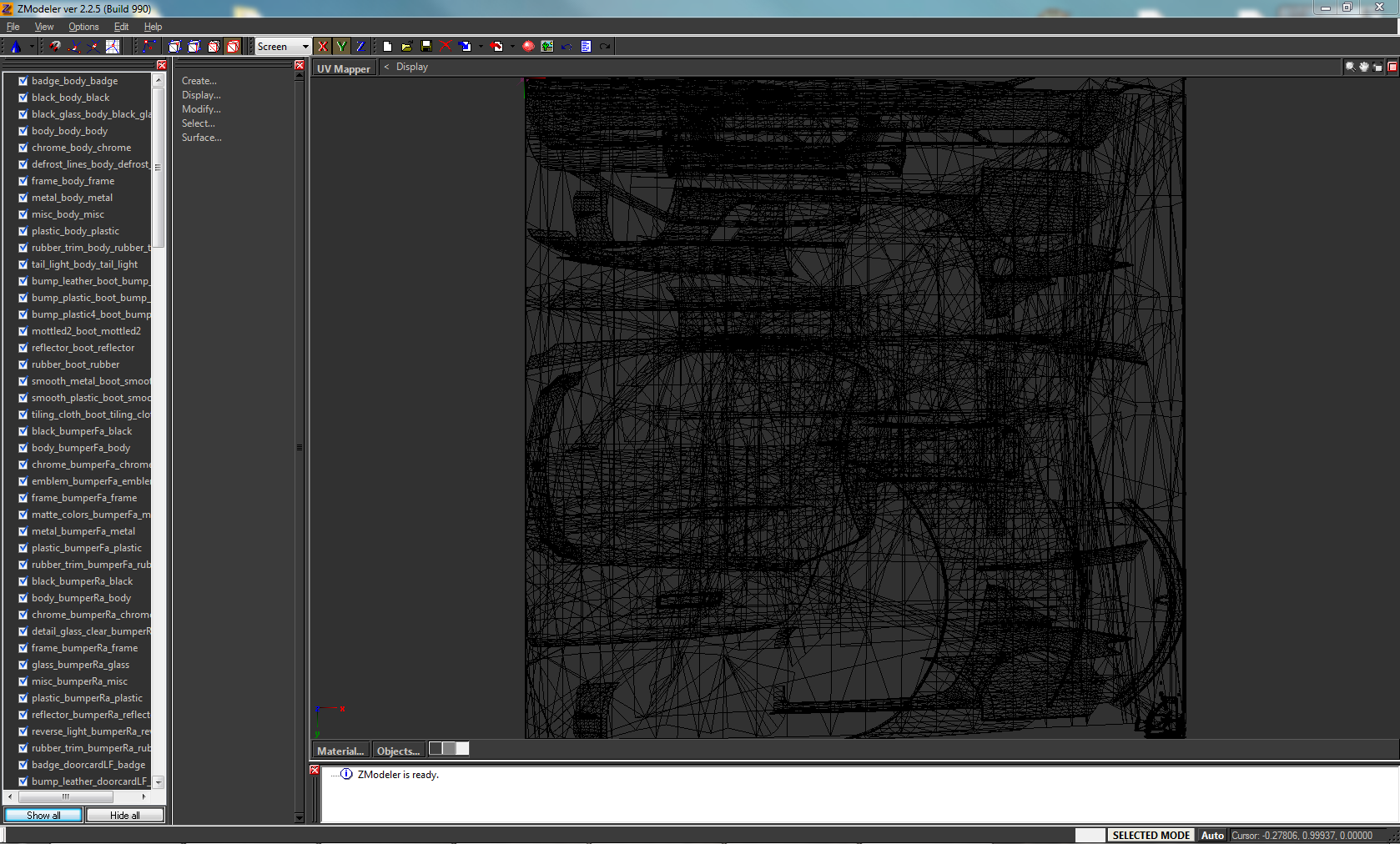Click the New file icon
Screen dimensions: 1400x844
387,46
